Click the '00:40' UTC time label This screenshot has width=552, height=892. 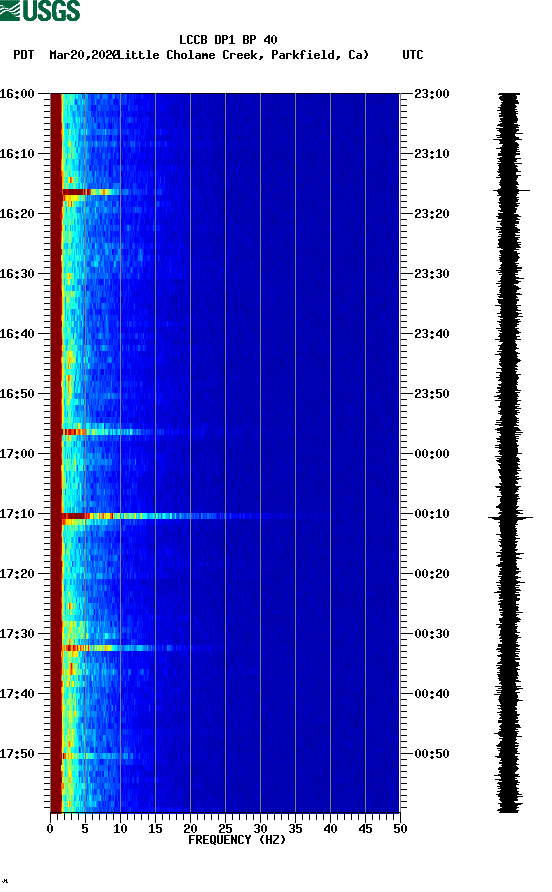tap(432, 694)
